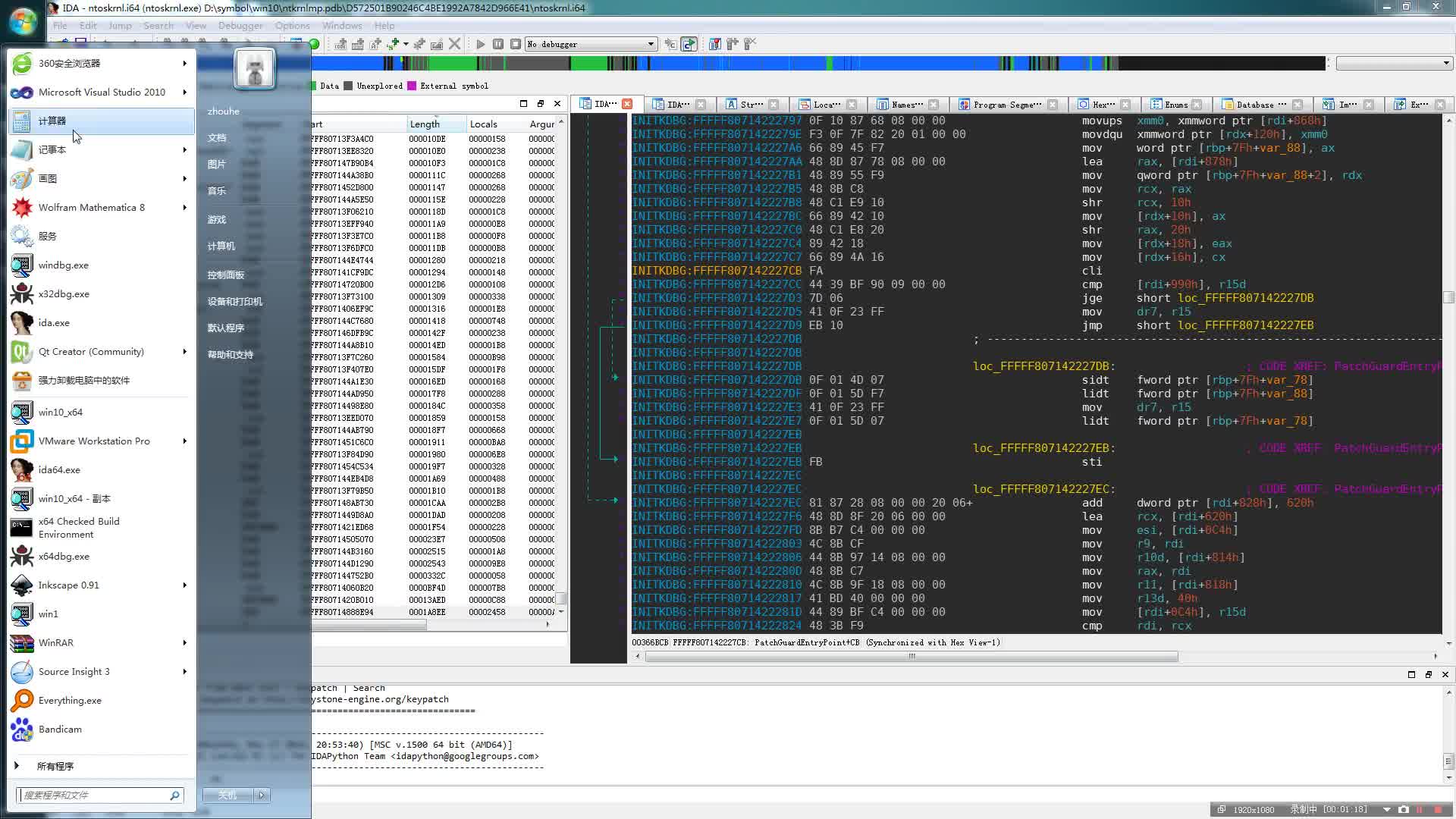The height and width of the screenshot is (819, 1456).
Task: Expand the Source Insight 3 submenu arrow
Action: point(184,671)
